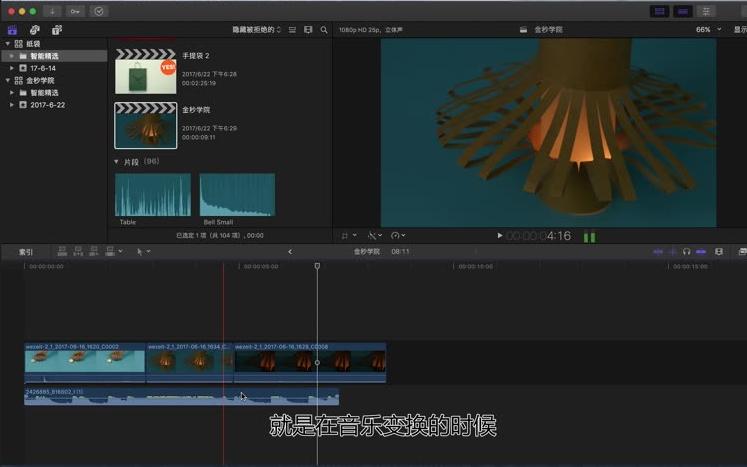Toggle the browser list view icon
This screenshot has height=467, width=747.
pyautogui.click(x=292, y=30)
